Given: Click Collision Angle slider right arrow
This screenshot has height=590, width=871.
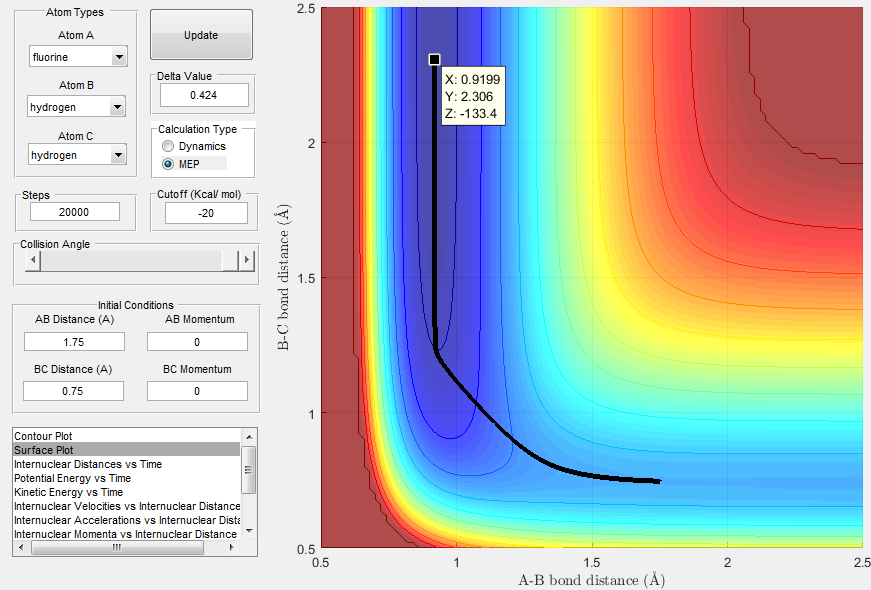Looking at the screenshot, I should [246, 260].
